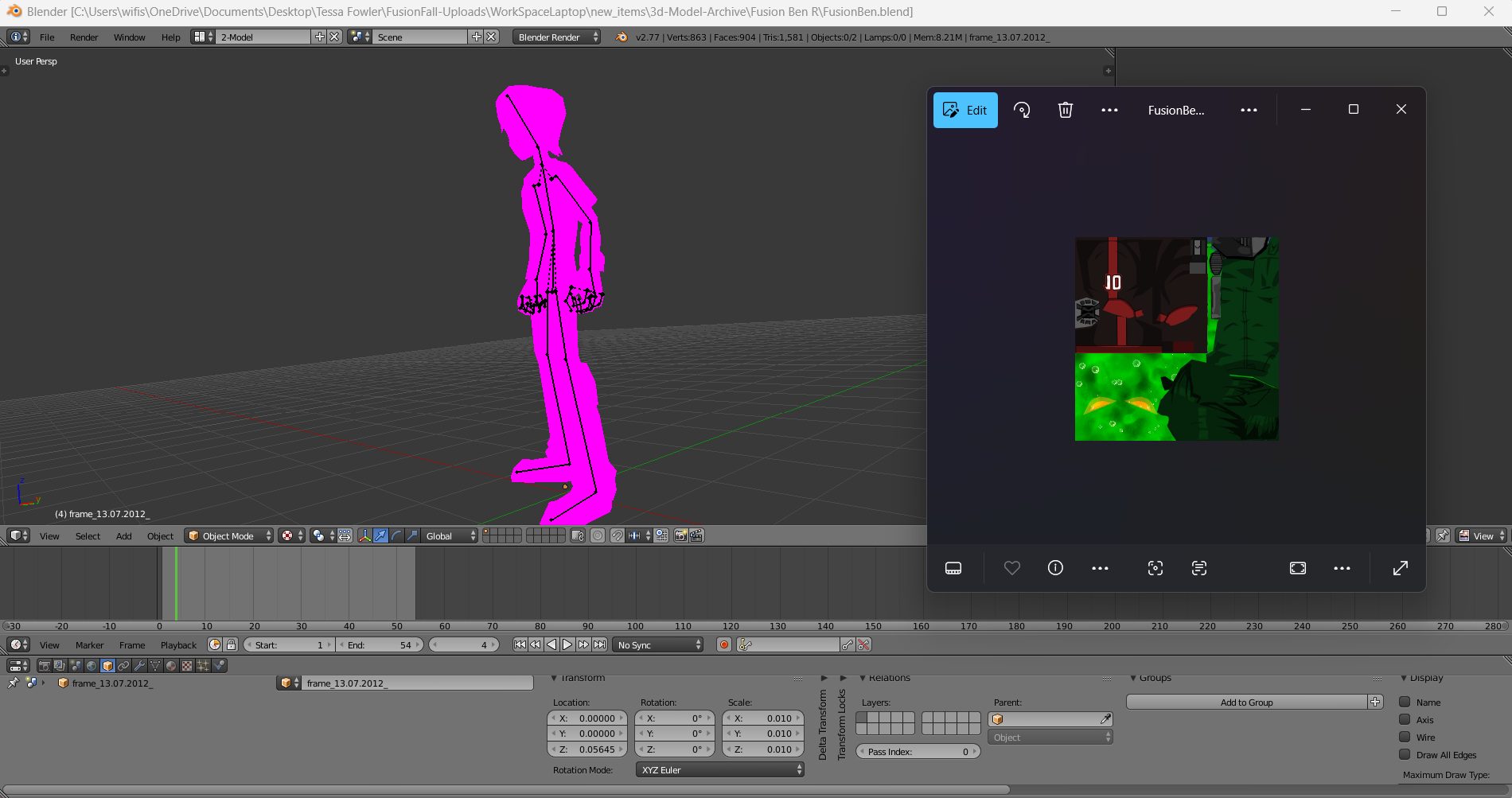
Task: Enable Axis display checkbox
Action: (x=1405, y=719)
